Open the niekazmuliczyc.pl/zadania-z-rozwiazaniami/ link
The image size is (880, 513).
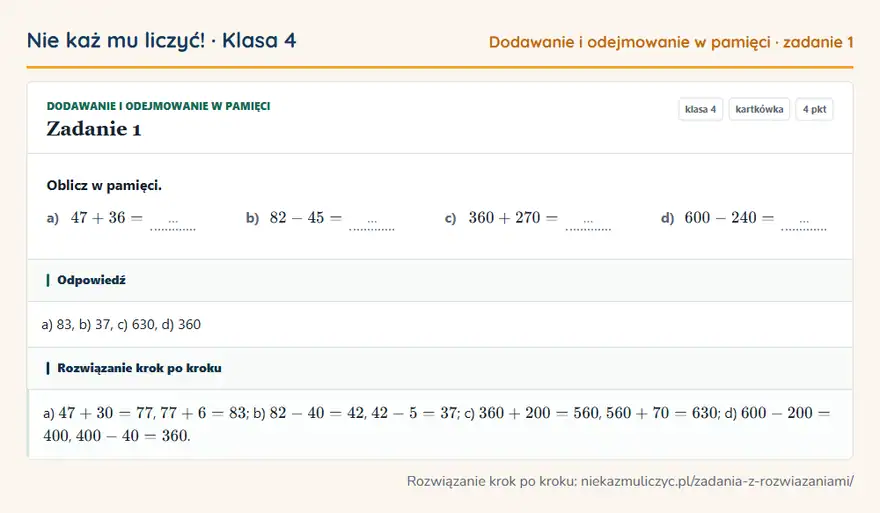point(717,482)
